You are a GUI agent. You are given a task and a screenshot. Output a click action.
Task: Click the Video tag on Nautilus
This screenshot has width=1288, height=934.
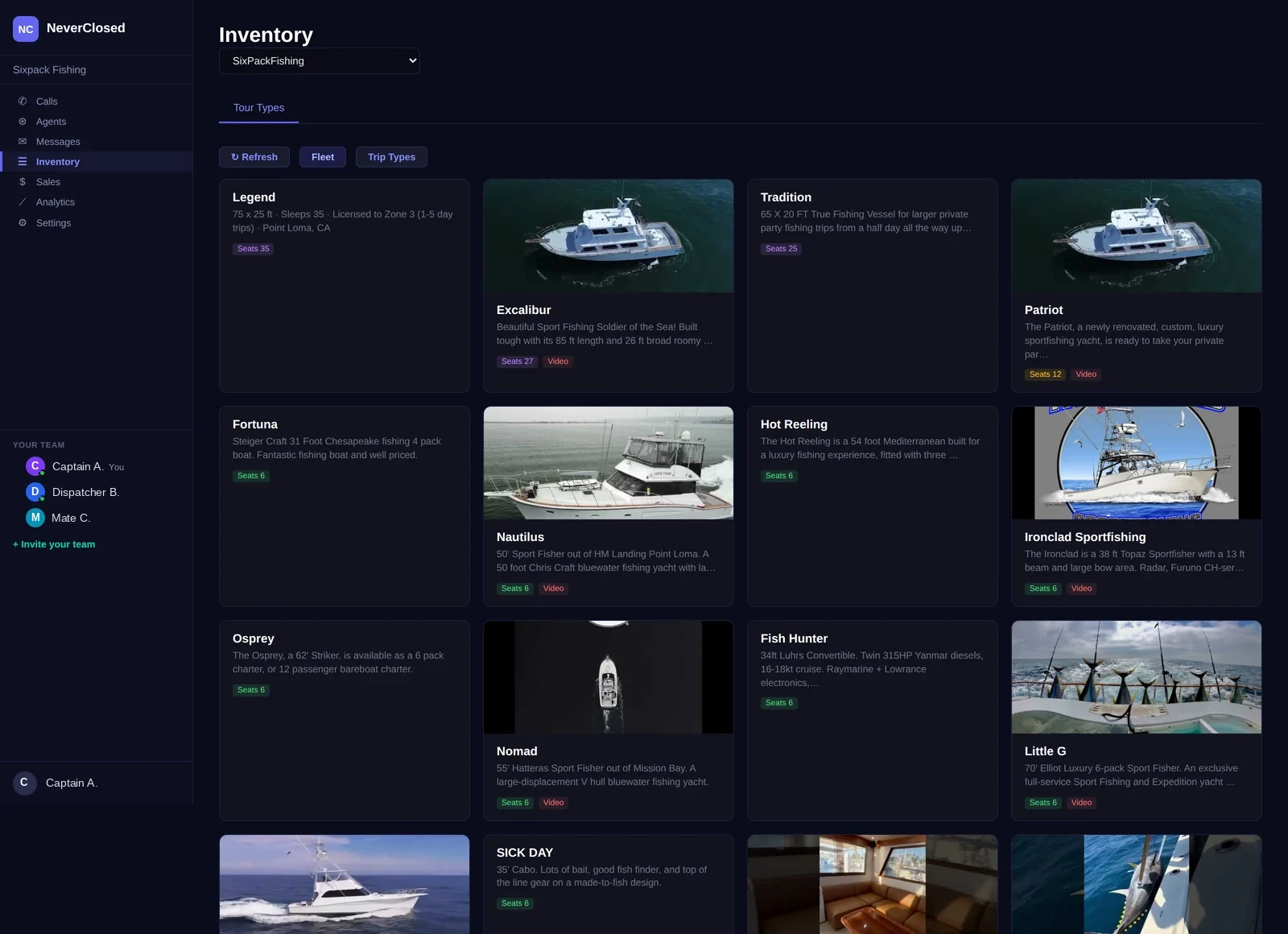554,589
